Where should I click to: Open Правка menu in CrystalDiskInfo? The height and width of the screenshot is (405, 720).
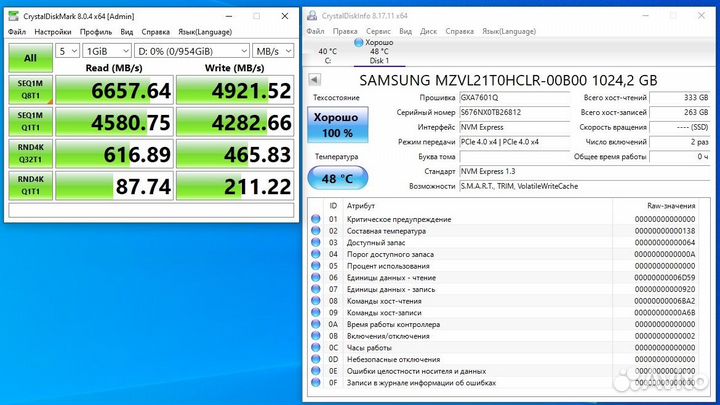345,31
